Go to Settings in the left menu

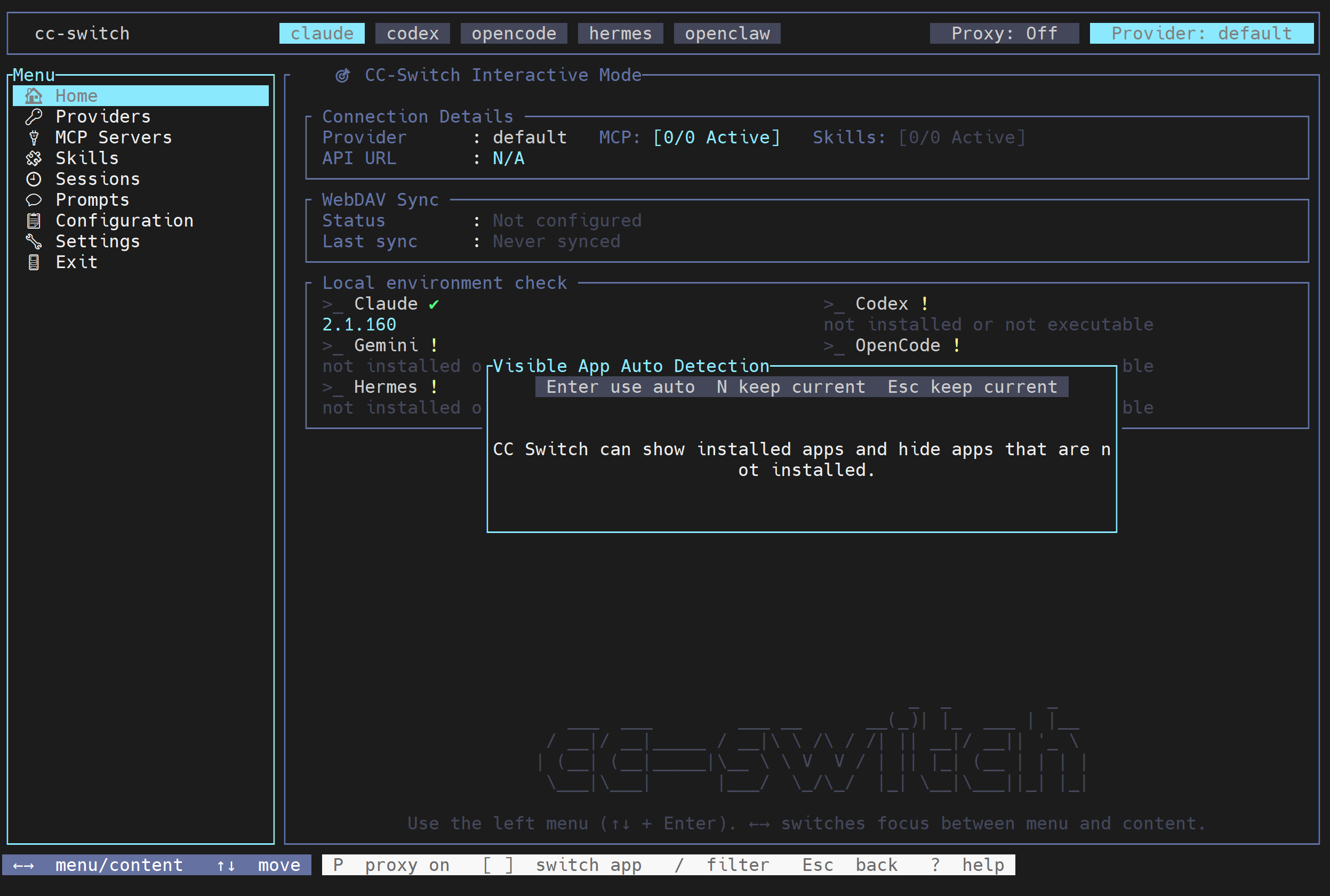(x=141, y=241)
